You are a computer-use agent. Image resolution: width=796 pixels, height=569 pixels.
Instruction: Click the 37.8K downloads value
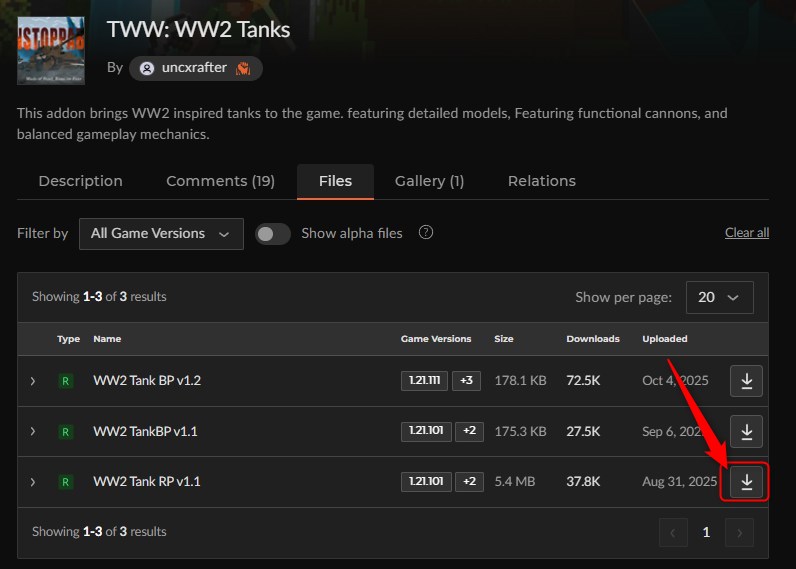point(583,482)
